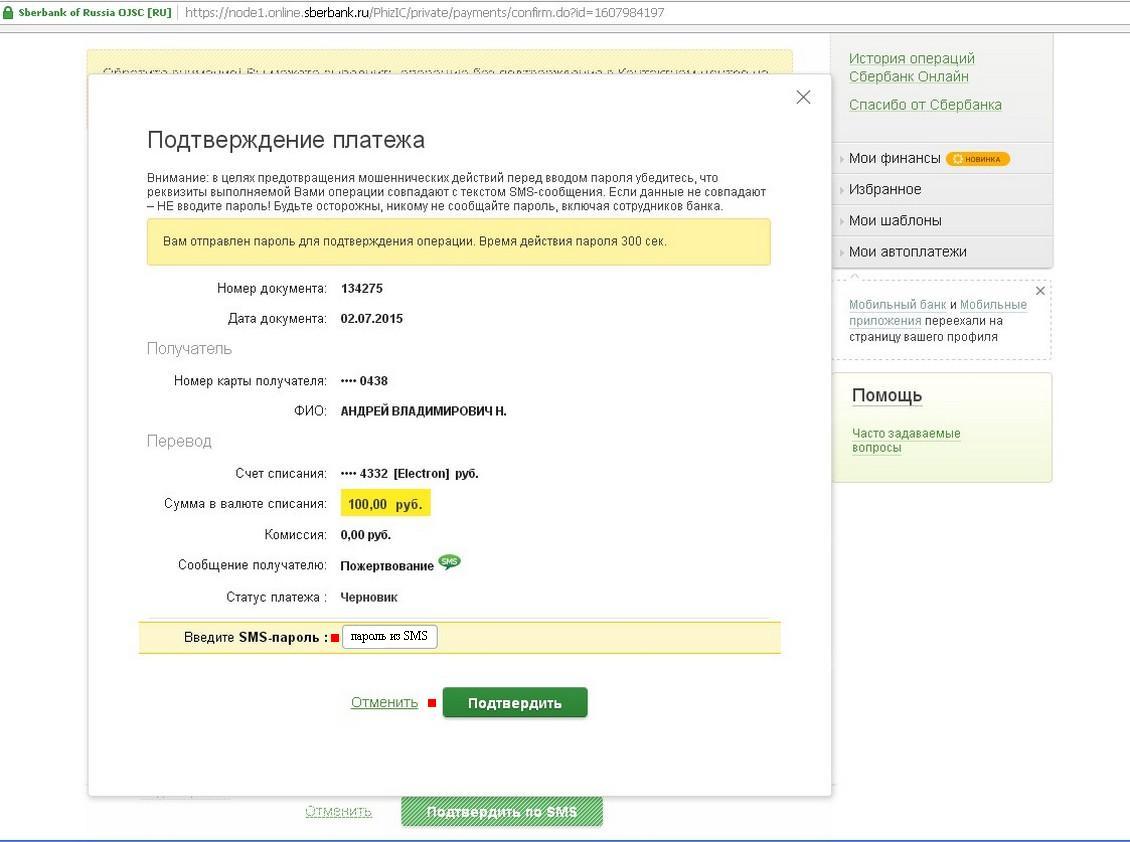Viewport: 1130px width, 842px height.
Task: Open Часто задаваемые вопросы link
Action: [906, 440]
